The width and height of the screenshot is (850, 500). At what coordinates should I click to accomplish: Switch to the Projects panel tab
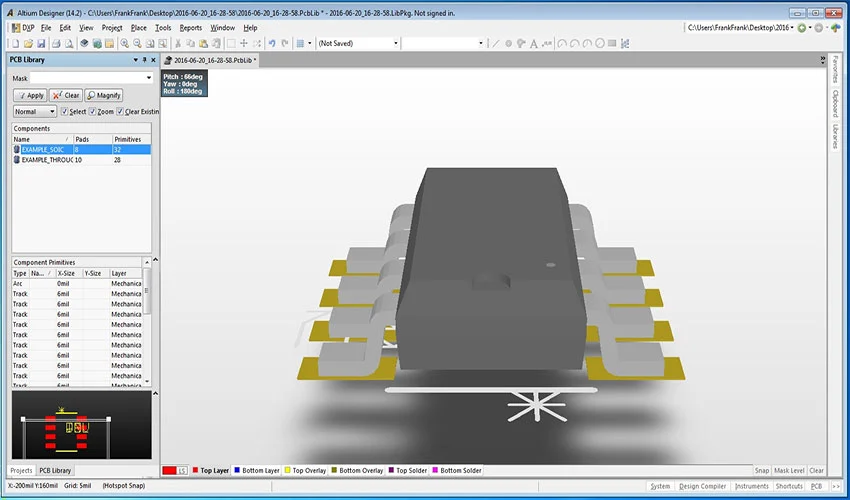pos(22,470)
